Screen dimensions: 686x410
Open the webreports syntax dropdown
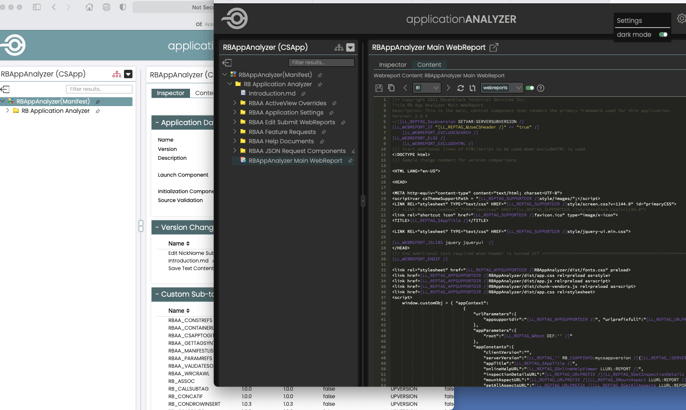[x=501, y=88]
